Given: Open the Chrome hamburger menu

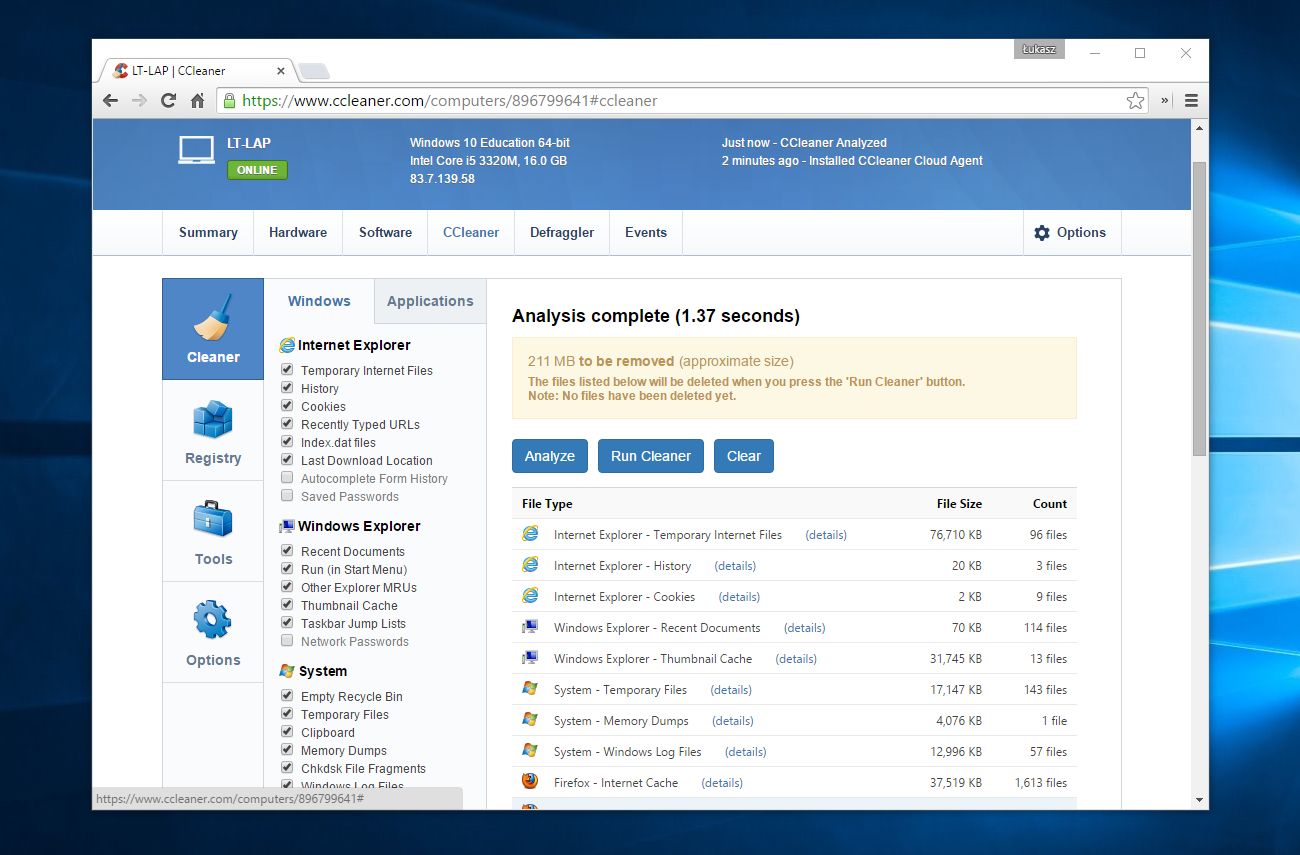Looking at the screenshot, I should point(1191,100).
